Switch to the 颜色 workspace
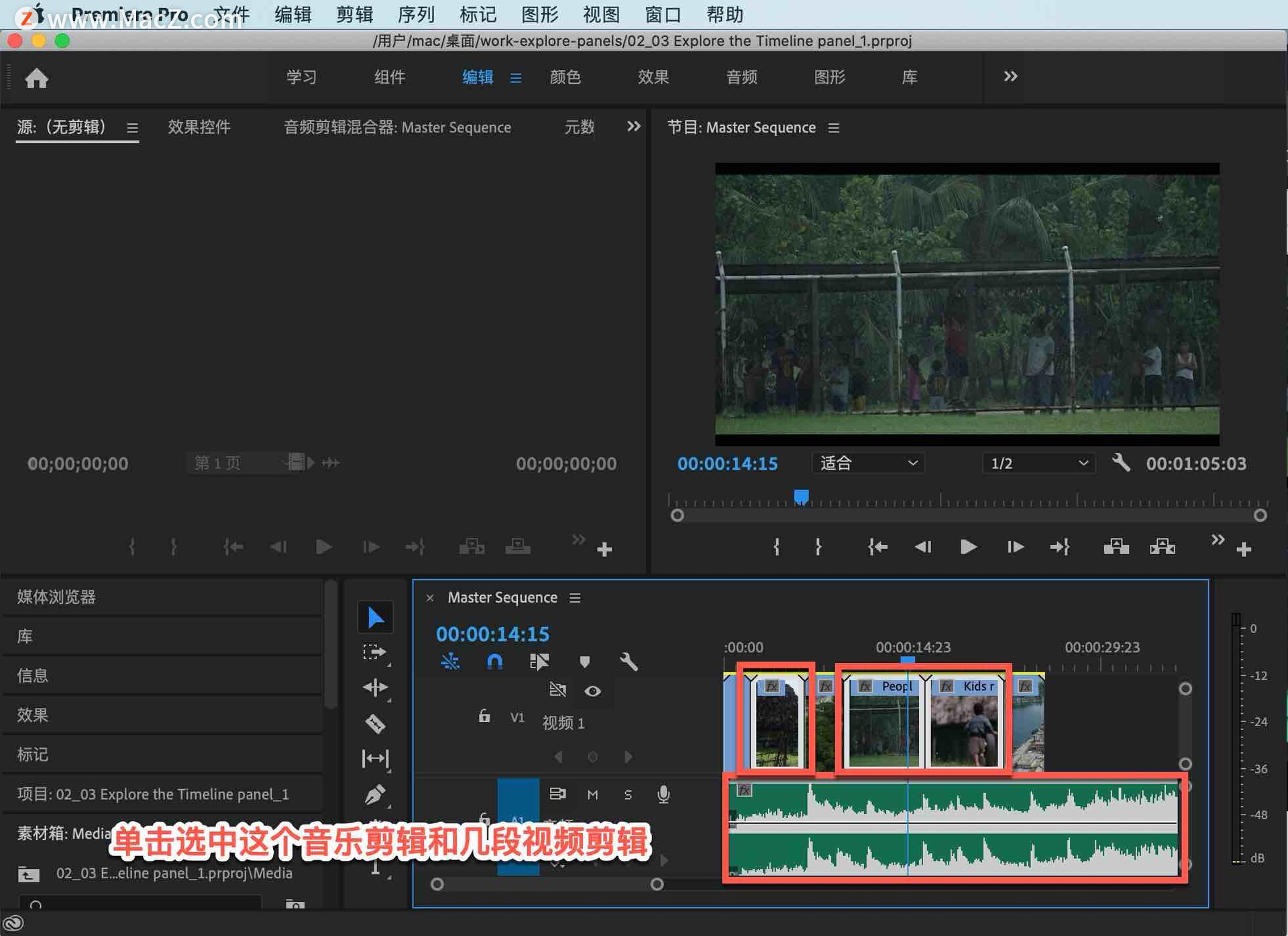 click(x=565, y=77)
